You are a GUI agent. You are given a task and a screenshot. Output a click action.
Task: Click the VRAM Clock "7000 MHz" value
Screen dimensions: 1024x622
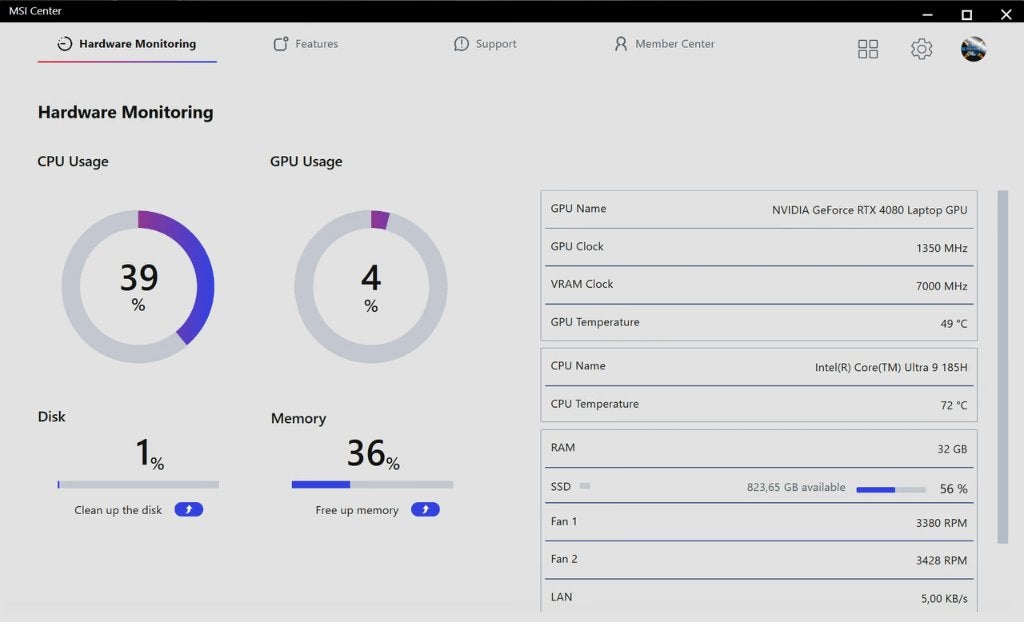point(942,286)
